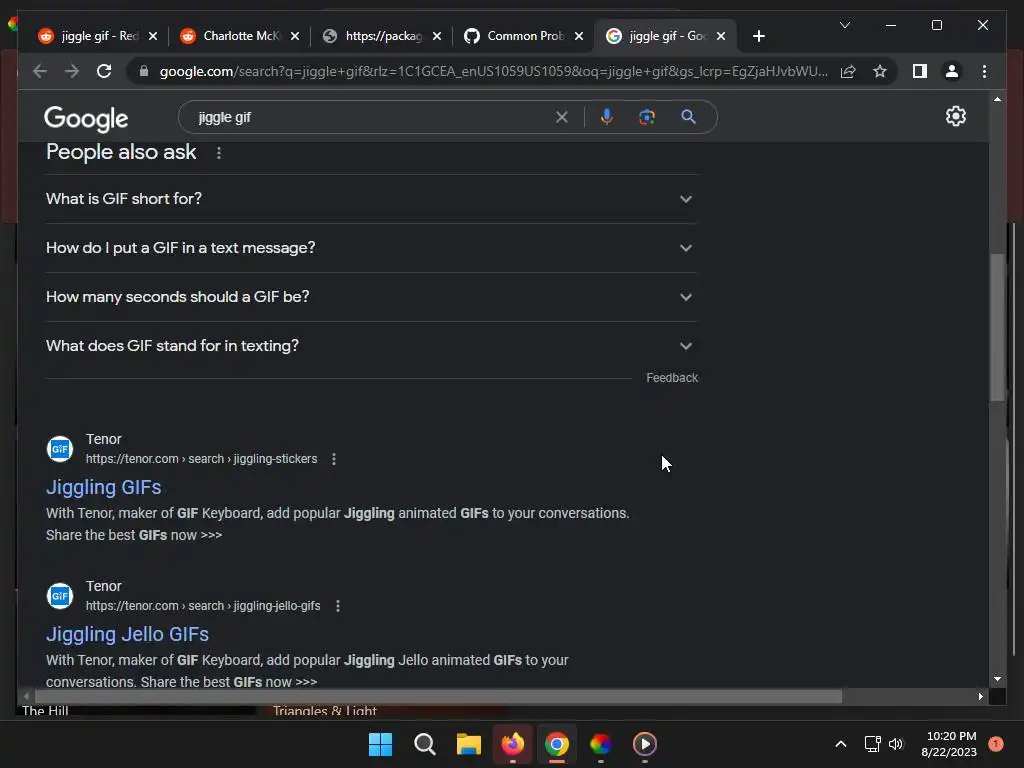Reload the Google search page
Viewport: 1024px width, 768px height.
point(104,71)
